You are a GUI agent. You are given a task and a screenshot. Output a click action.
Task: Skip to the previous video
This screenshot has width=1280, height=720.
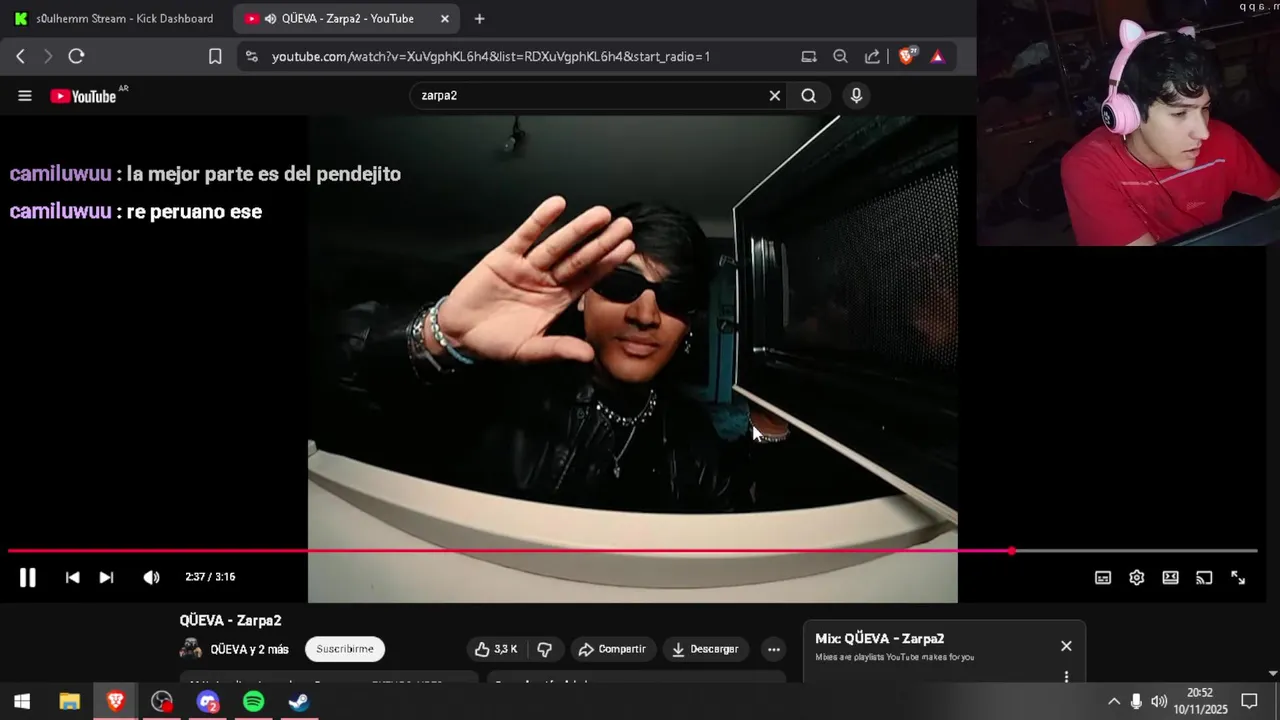tap(72, 577)
